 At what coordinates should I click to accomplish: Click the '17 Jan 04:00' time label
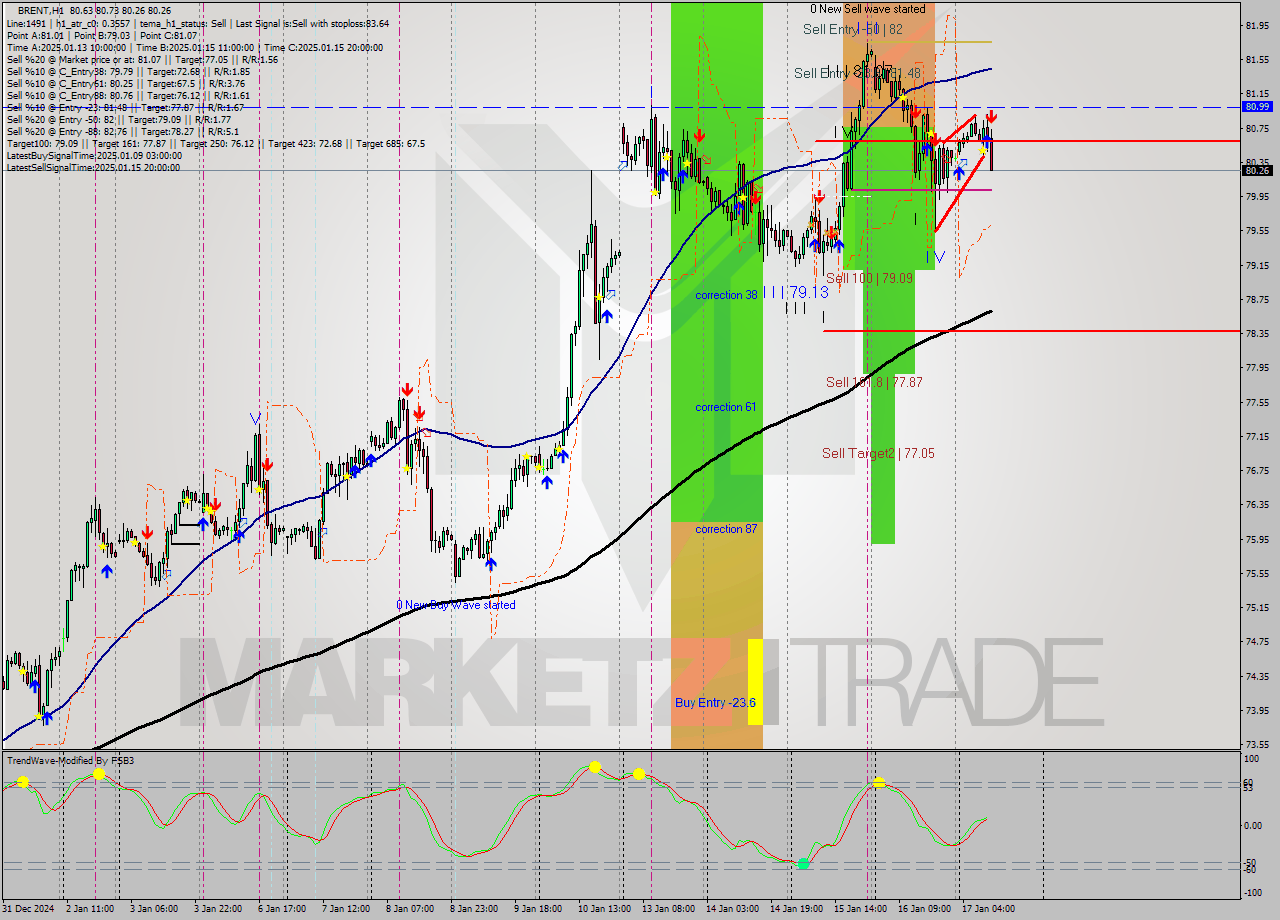tap(988, 909)
